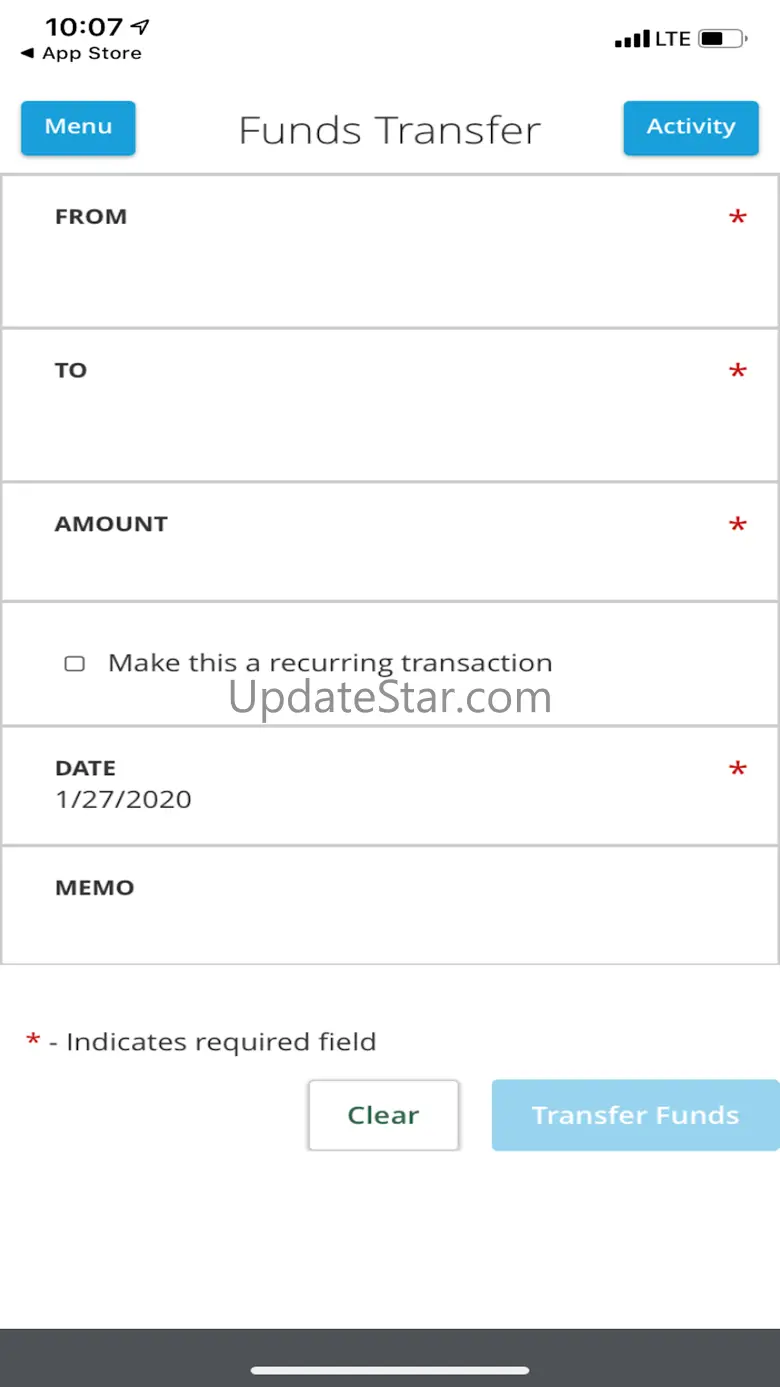Open the Menu button

pos(78,128)
